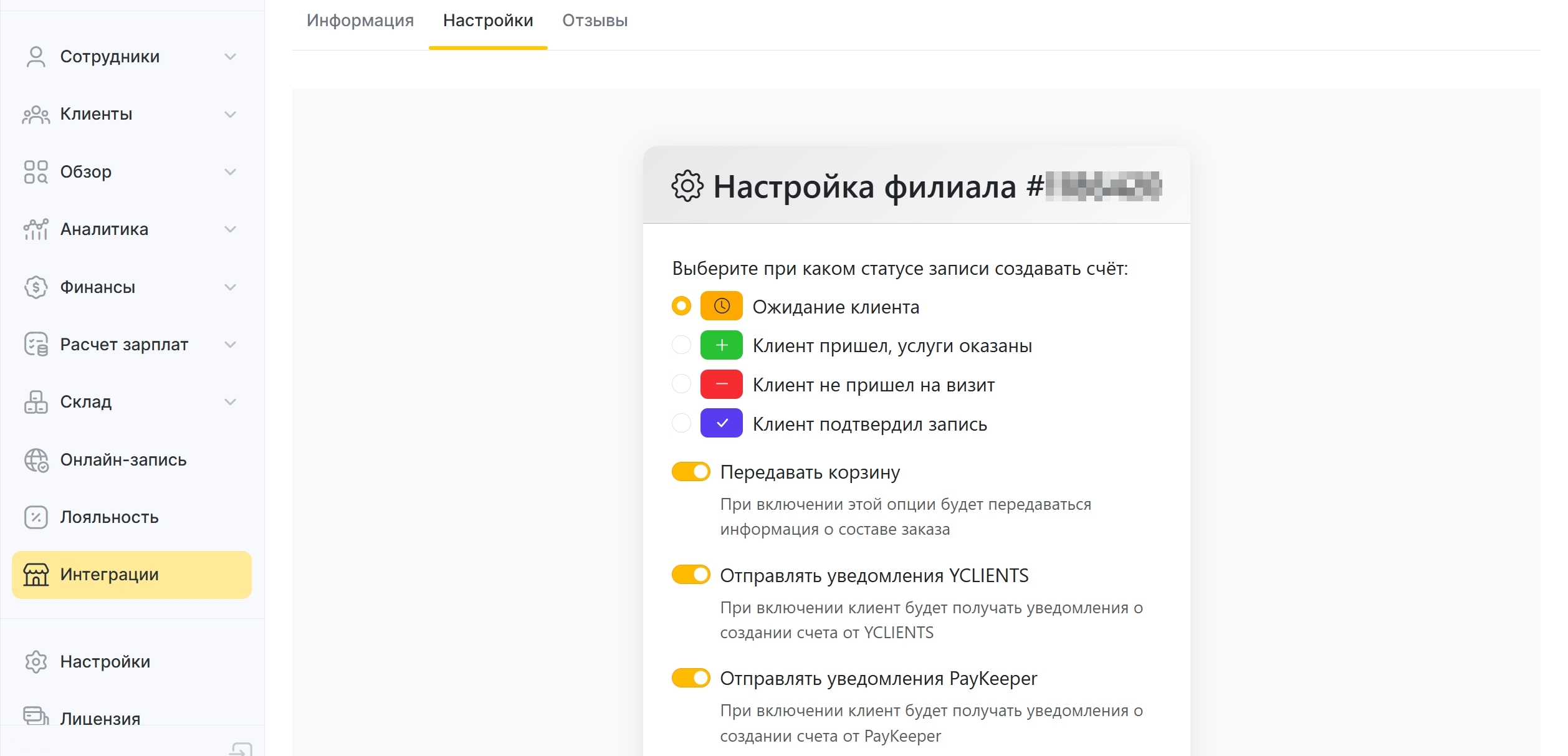Expand the Расчет зарплат chevron
The width and height of the screenshot is (1568, 756).
point(231,345)
